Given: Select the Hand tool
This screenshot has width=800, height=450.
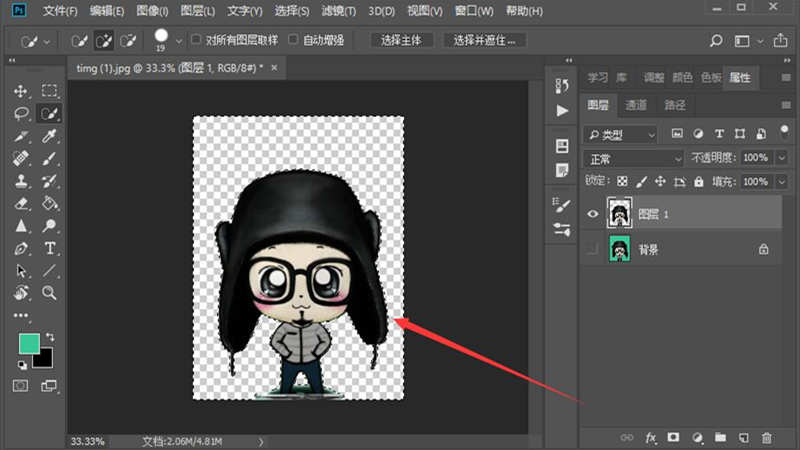Looking at the screenshot, I should [x=21, y=293].
